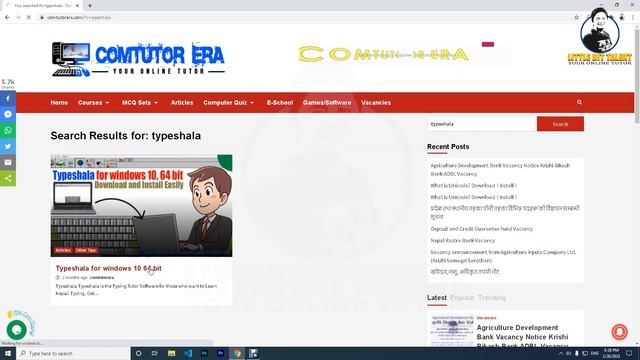Expand the Computer Quiz dropdown menu
640x360 pixels.
tap(229, 102)
